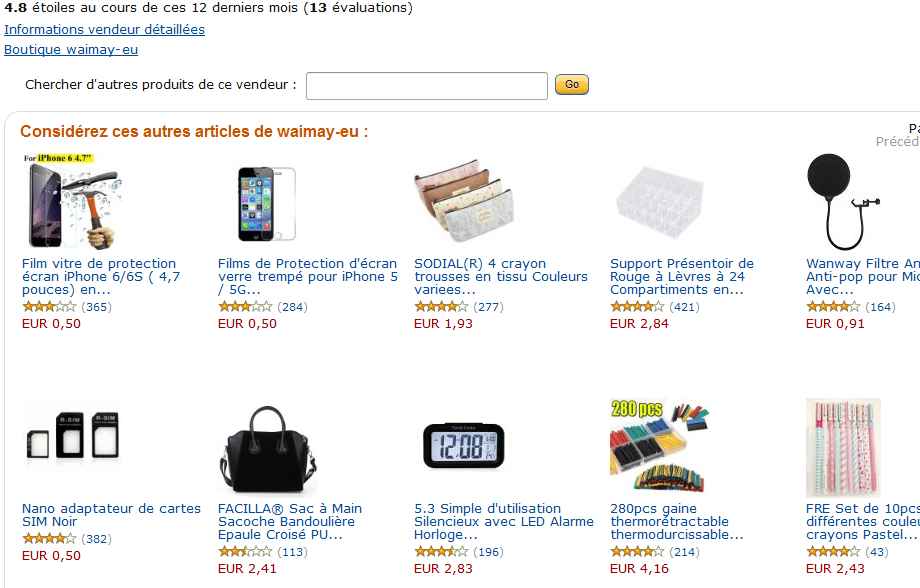Open SODIAL(R) 4 crayon trousses title link
The height and width of the screenshot is (588, 920).
pyautogui.click(x=500, y=276)
